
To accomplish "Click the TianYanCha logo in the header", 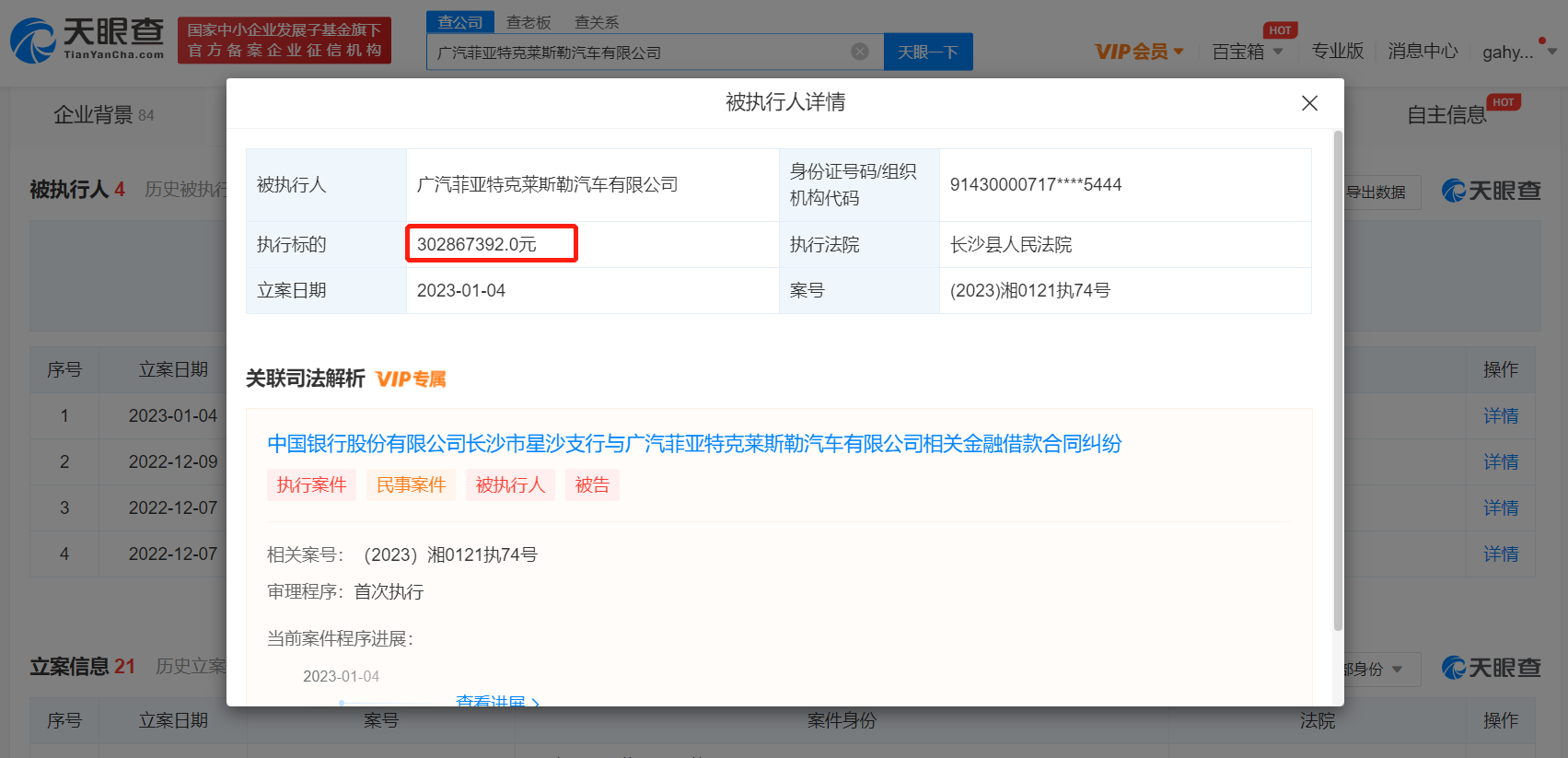I will tap(87, 41).
